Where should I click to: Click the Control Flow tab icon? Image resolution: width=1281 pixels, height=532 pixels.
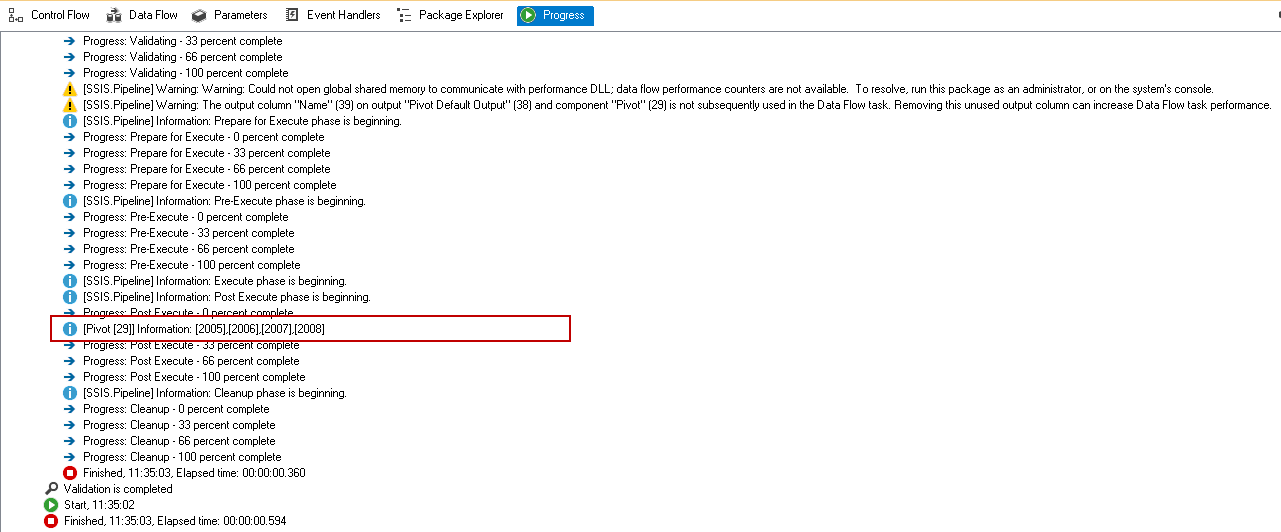(16, 15)
